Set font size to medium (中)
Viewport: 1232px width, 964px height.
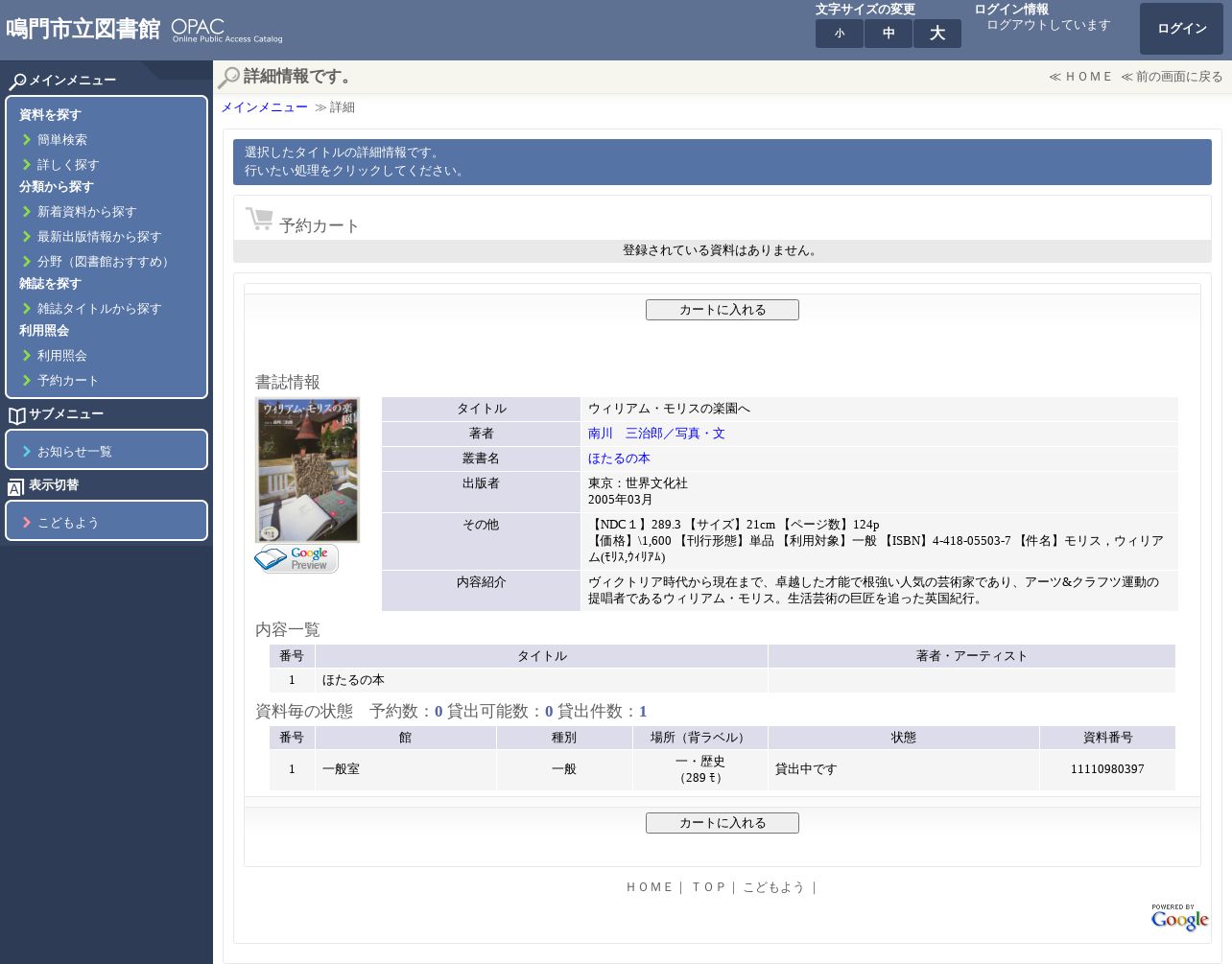pos(888,34)
